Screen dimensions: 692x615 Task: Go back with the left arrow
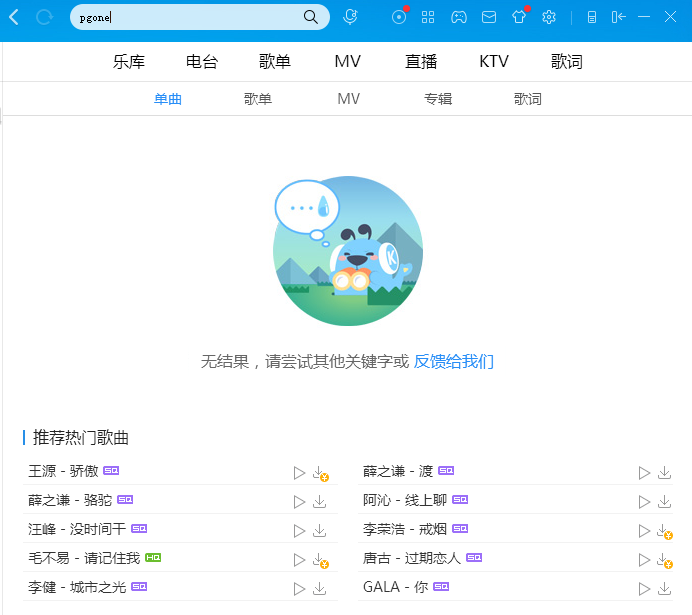tap(14, 18)
